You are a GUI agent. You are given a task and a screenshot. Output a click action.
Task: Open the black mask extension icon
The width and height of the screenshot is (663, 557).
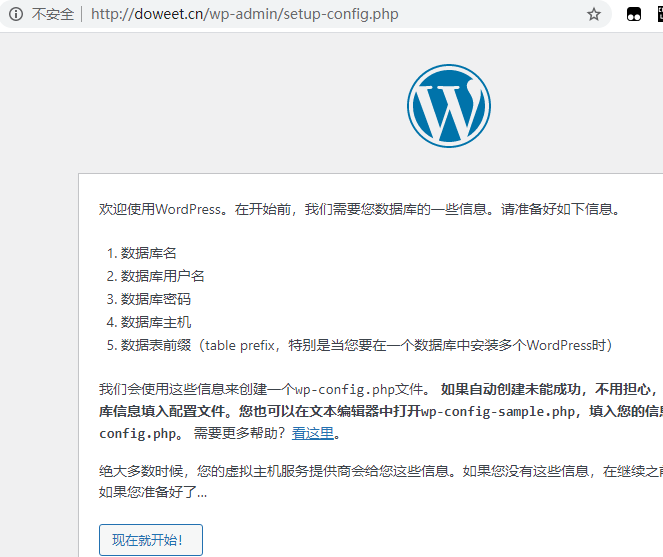633,14
